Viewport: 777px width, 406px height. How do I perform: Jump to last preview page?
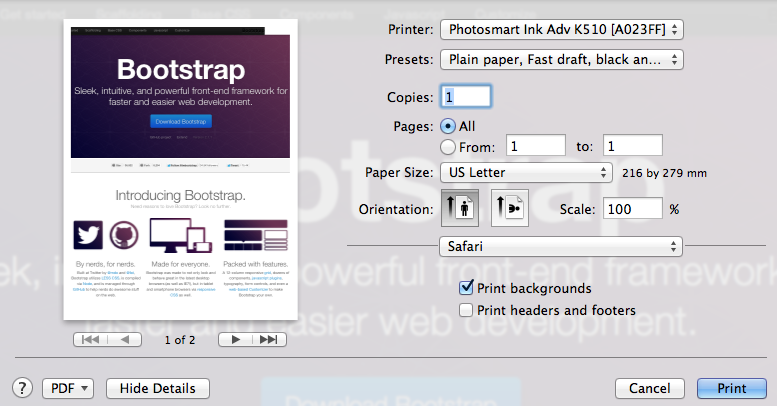(x=270, y=340)
